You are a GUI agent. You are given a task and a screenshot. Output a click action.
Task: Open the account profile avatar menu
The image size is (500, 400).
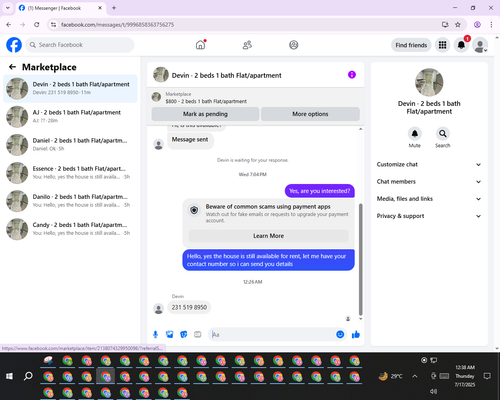(x=480, y=45)
